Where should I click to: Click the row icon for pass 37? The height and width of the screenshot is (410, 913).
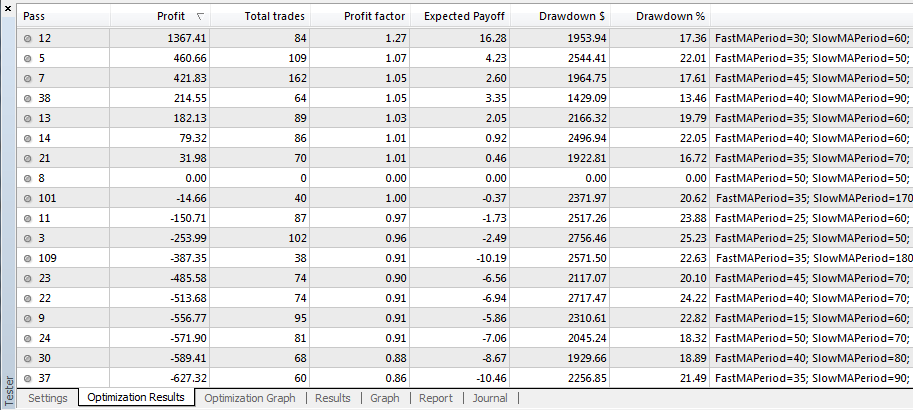pyautogui.click(x=29, y=378)
